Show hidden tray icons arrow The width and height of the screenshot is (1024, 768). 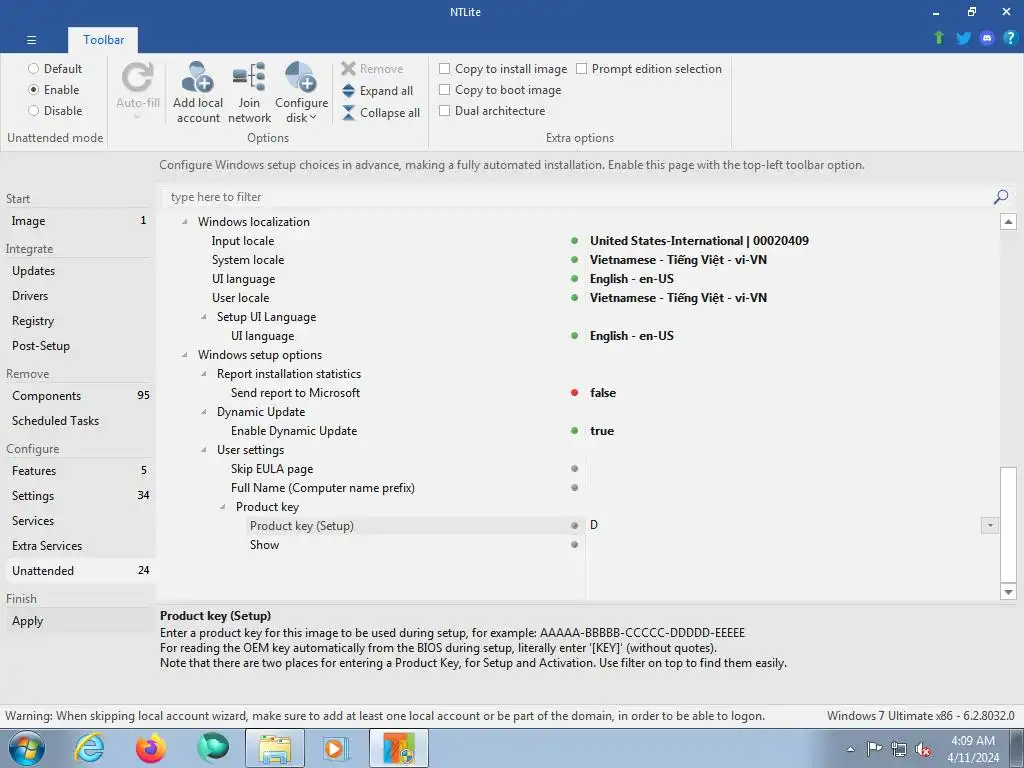tap(850, 749)
